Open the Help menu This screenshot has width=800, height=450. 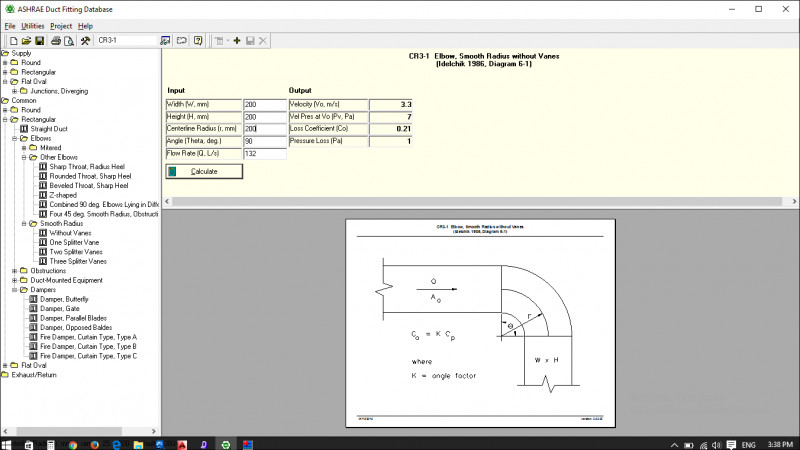85,26
